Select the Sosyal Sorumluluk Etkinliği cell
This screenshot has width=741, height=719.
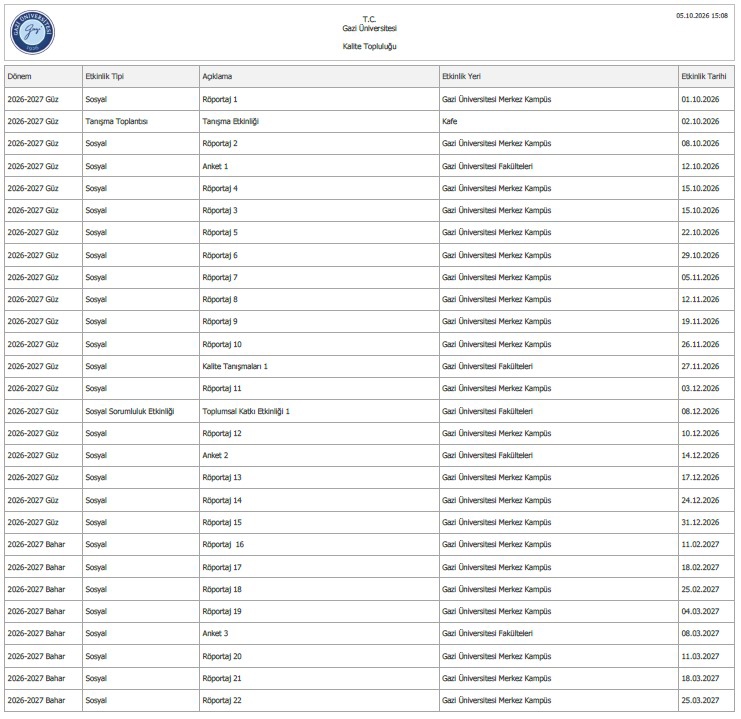pyautogui.click(x=141, y=411)
